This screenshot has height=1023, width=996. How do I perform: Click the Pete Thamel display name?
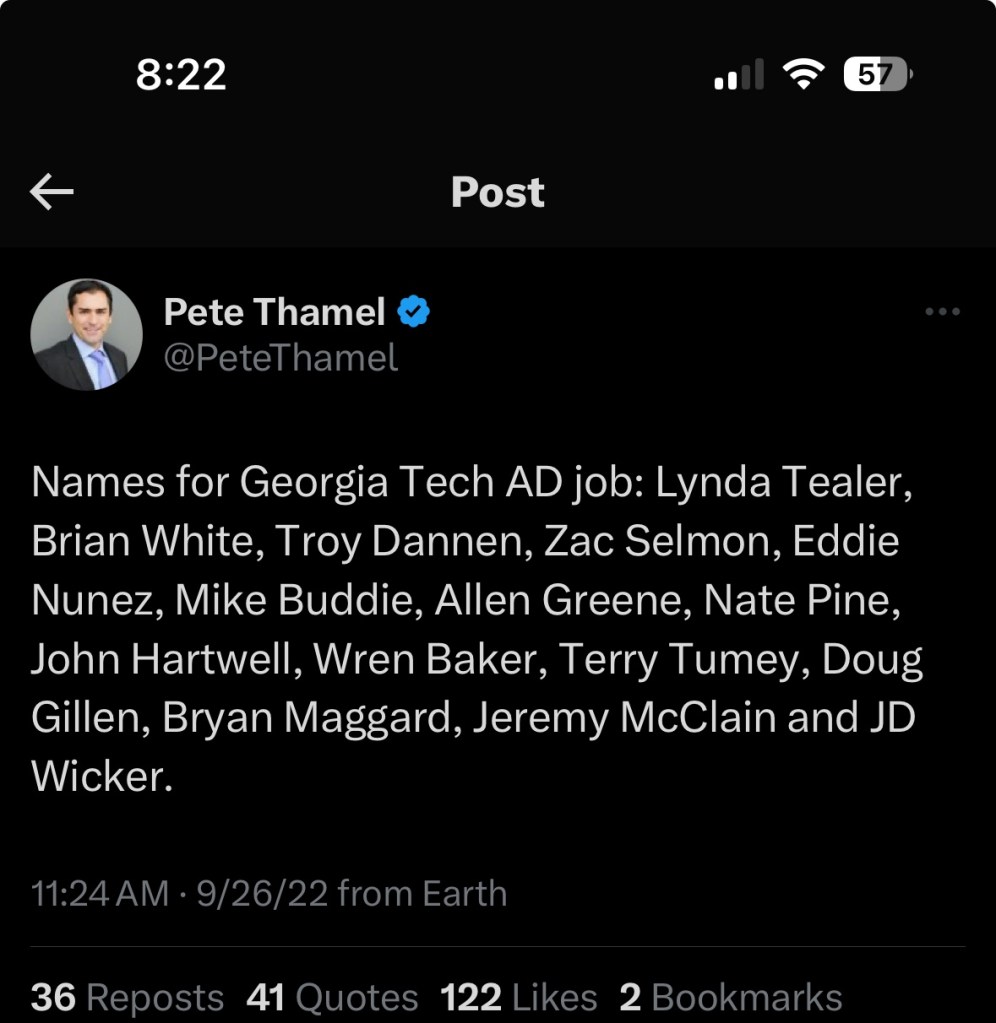tap(274, 313)
